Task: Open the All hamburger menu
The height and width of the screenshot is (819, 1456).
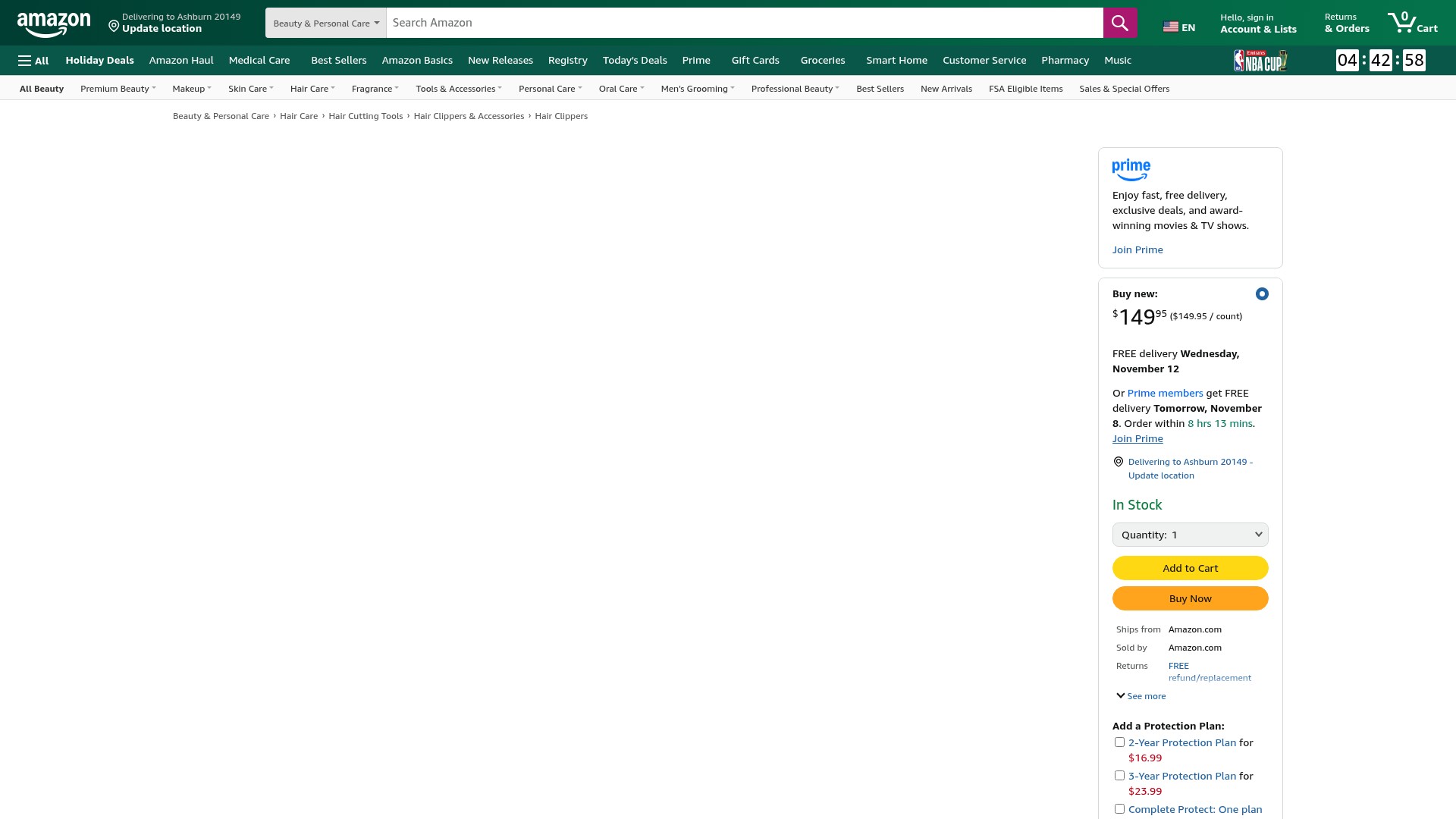Action: 33,61
